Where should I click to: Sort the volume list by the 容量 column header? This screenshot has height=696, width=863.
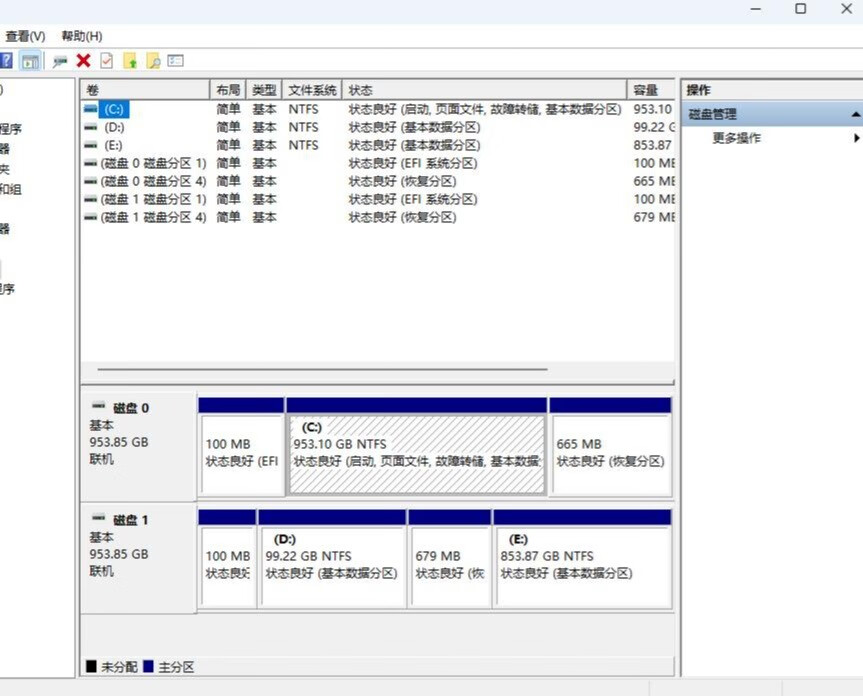point(647,90)
